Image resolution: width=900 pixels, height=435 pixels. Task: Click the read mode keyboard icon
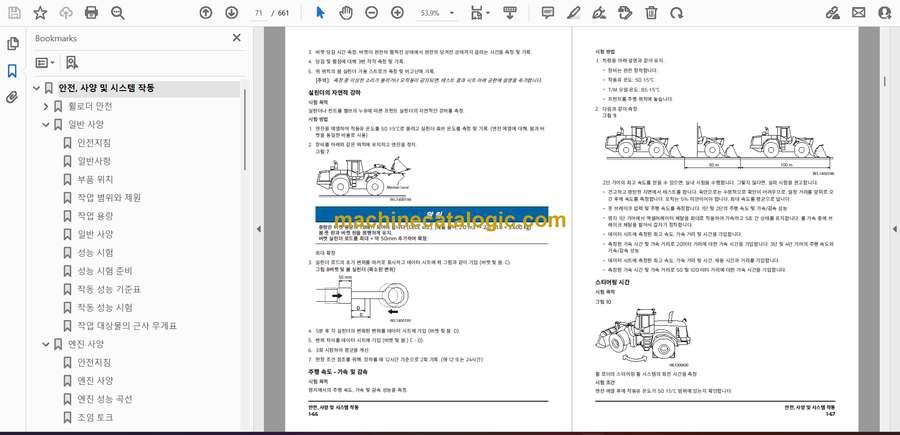509,13
